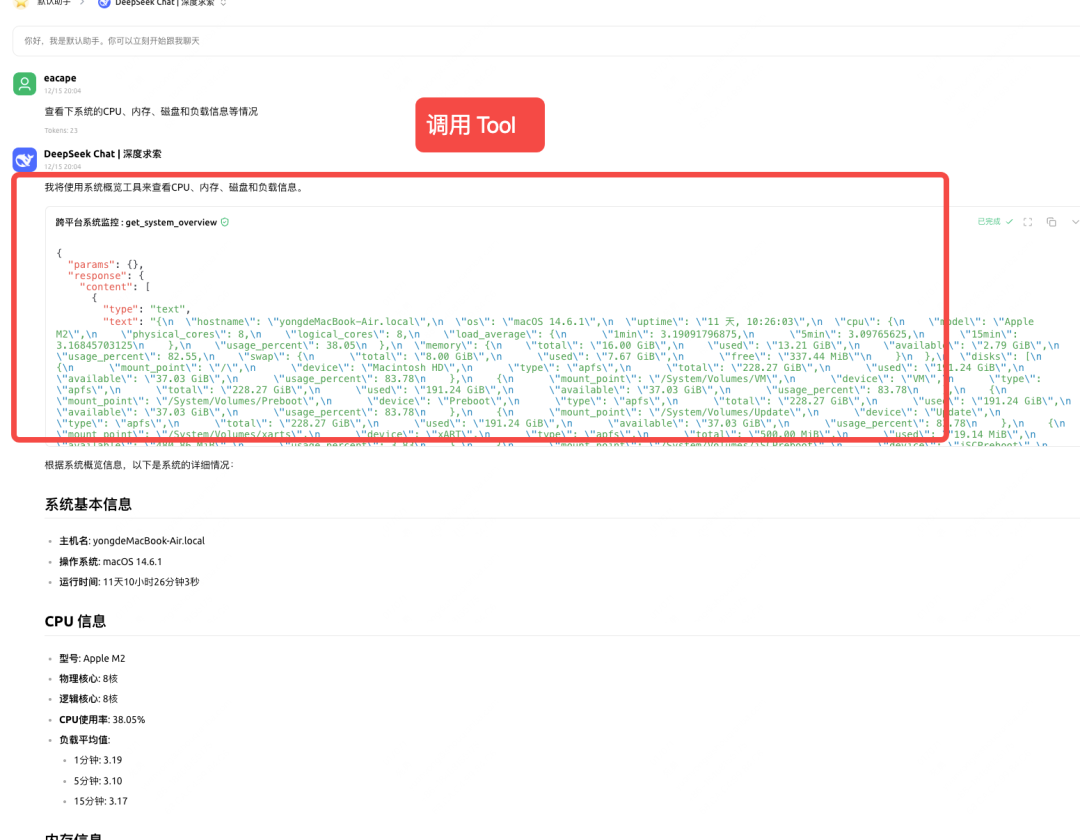The height and width of the screenshot is (840, 1080).
Task: Click the "content": [ JSON line
Action: (x=115, y=287)
